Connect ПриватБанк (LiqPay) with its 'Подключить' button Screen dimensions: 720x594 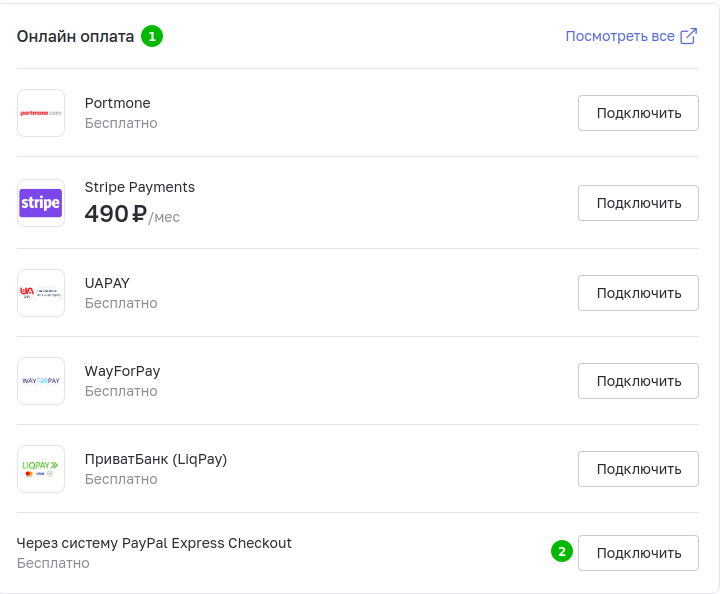[x=638, y=469]
